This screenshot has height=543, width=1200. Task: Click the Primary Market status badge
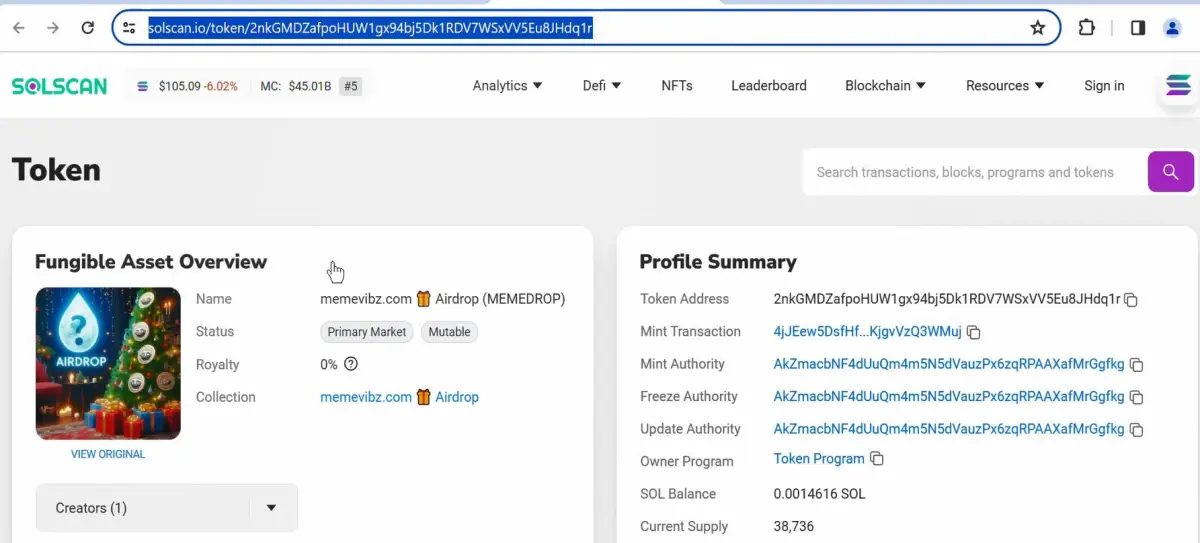coord(367,332)
